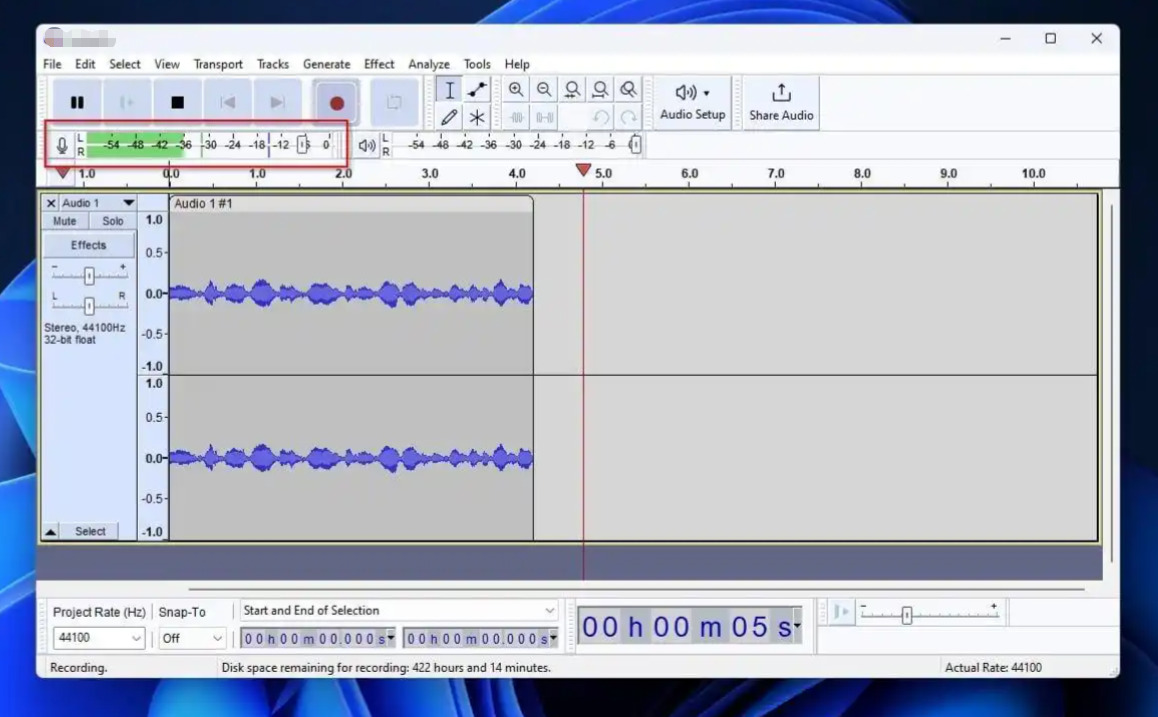
Task: Open Start and End of Selection dropdown
Action: 399,611
